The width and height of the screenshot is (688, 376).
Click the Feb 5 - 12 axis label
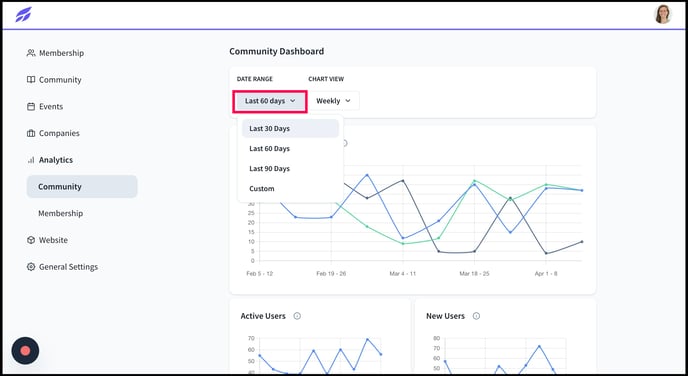[x=259, y=273]
